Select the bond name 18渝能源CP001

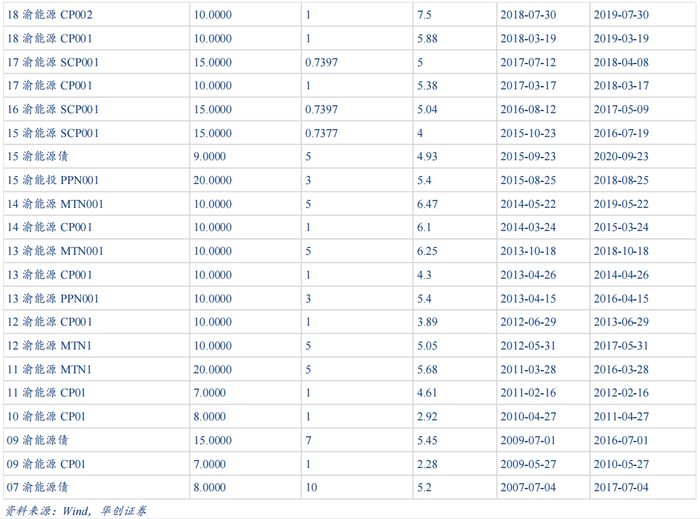[x=50, y=38]
